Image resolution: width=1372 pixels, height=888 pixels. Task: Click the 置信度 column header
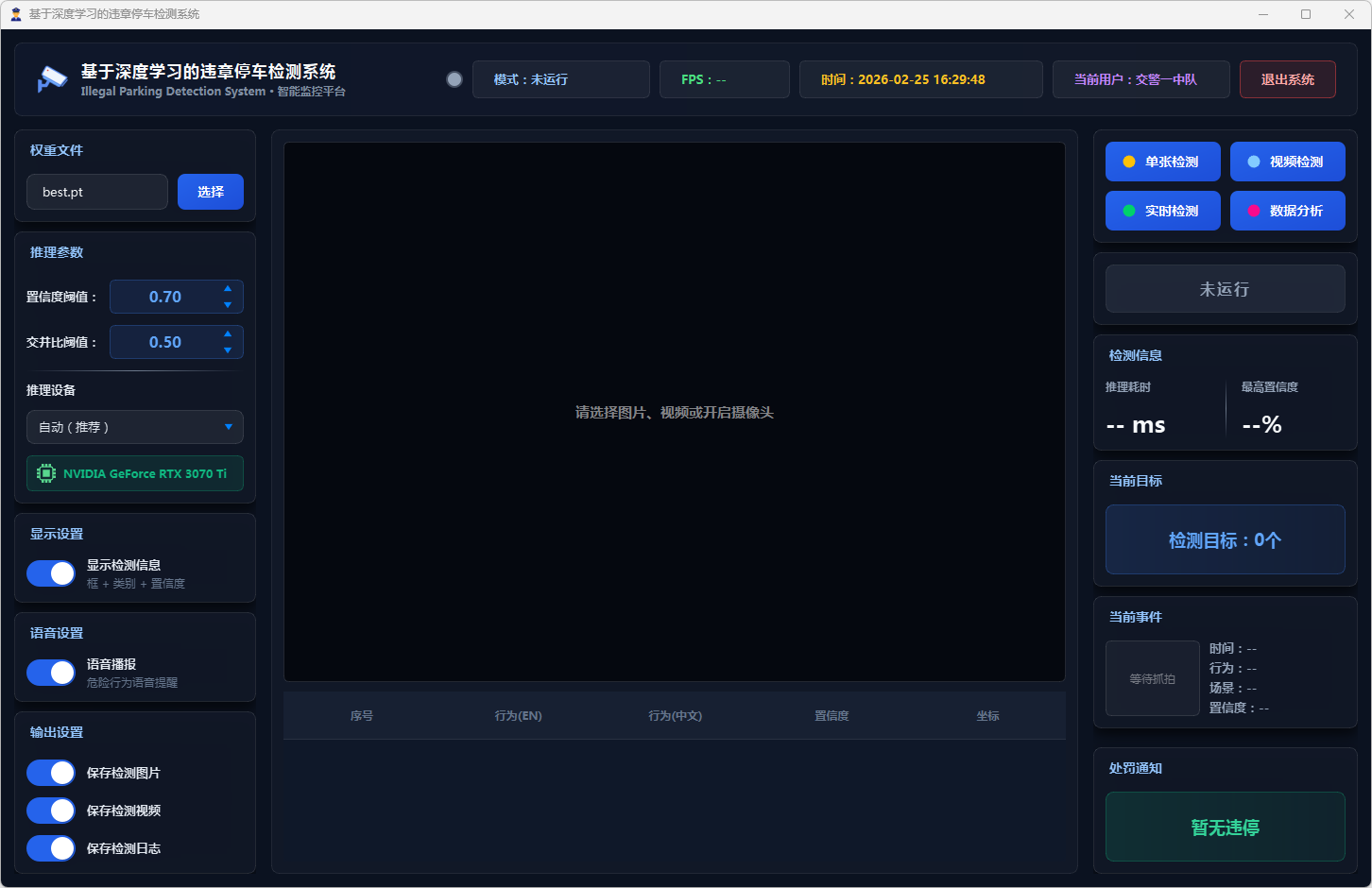click(x=832, y=716)
